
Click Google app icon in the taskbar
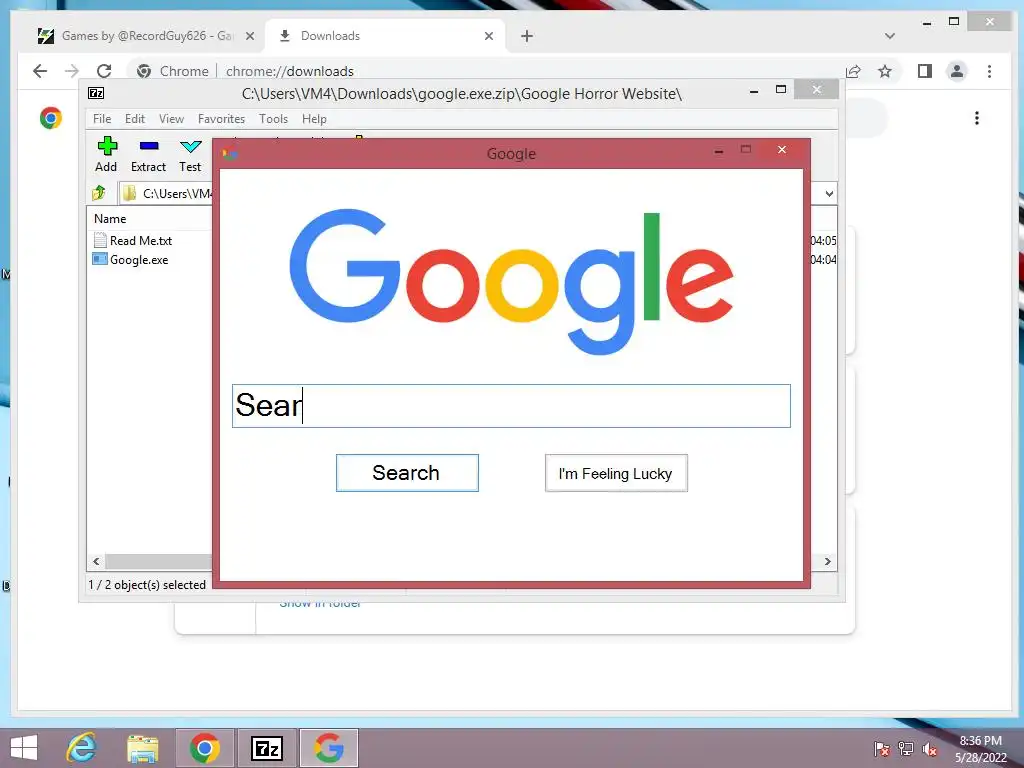point(329,748)
